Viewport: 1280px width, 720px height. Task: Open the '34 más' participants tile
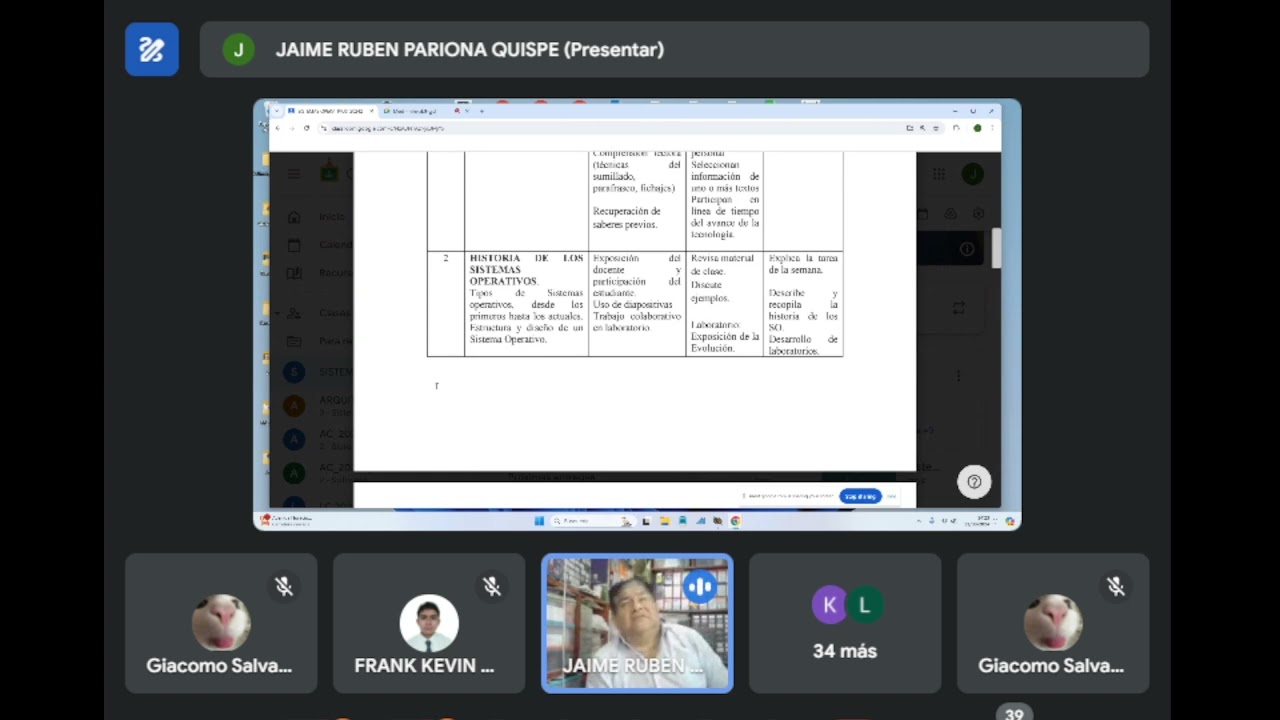point(845,623)
